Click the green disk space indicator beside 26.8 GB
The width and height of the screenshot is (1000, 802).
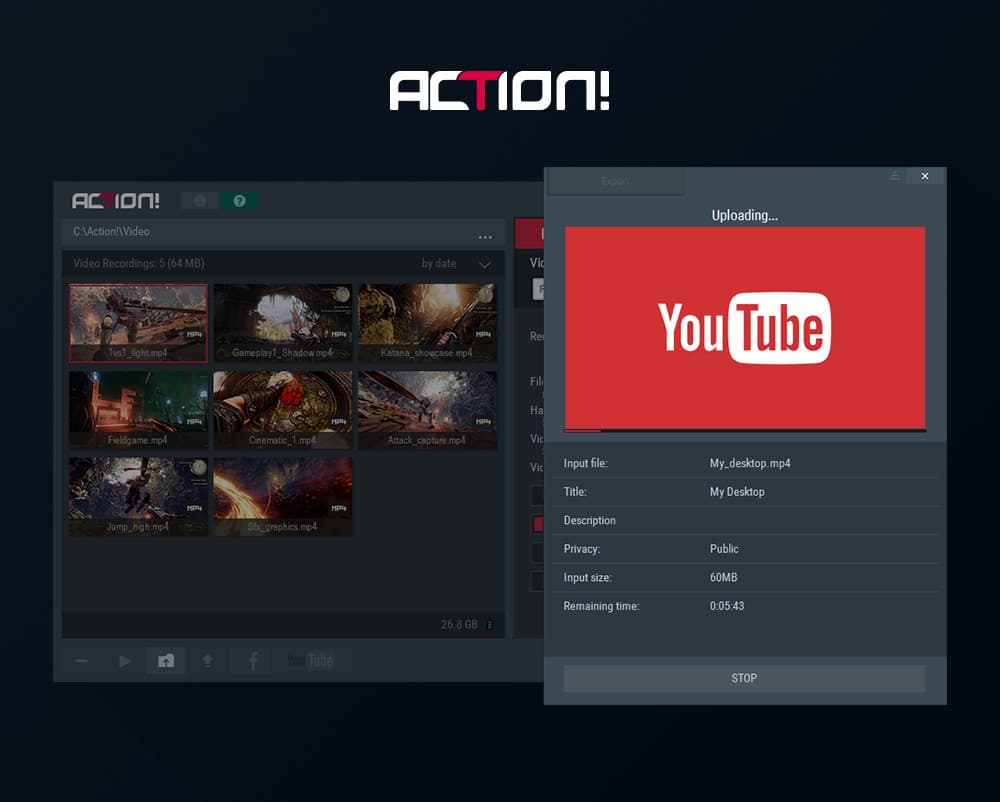[490, 625]
